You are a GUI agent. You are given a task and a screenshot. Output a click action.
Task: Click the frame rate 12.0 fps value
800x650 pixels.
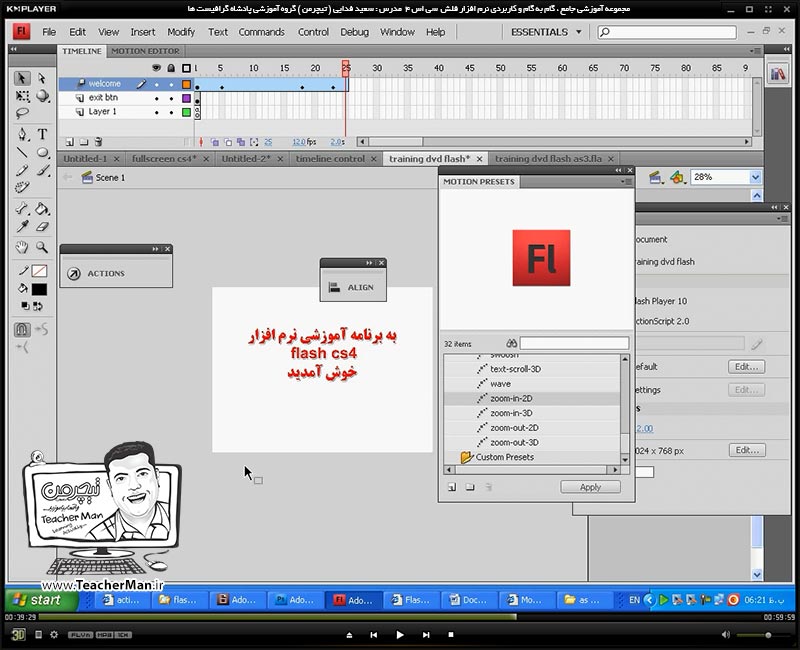pos(298,142)
